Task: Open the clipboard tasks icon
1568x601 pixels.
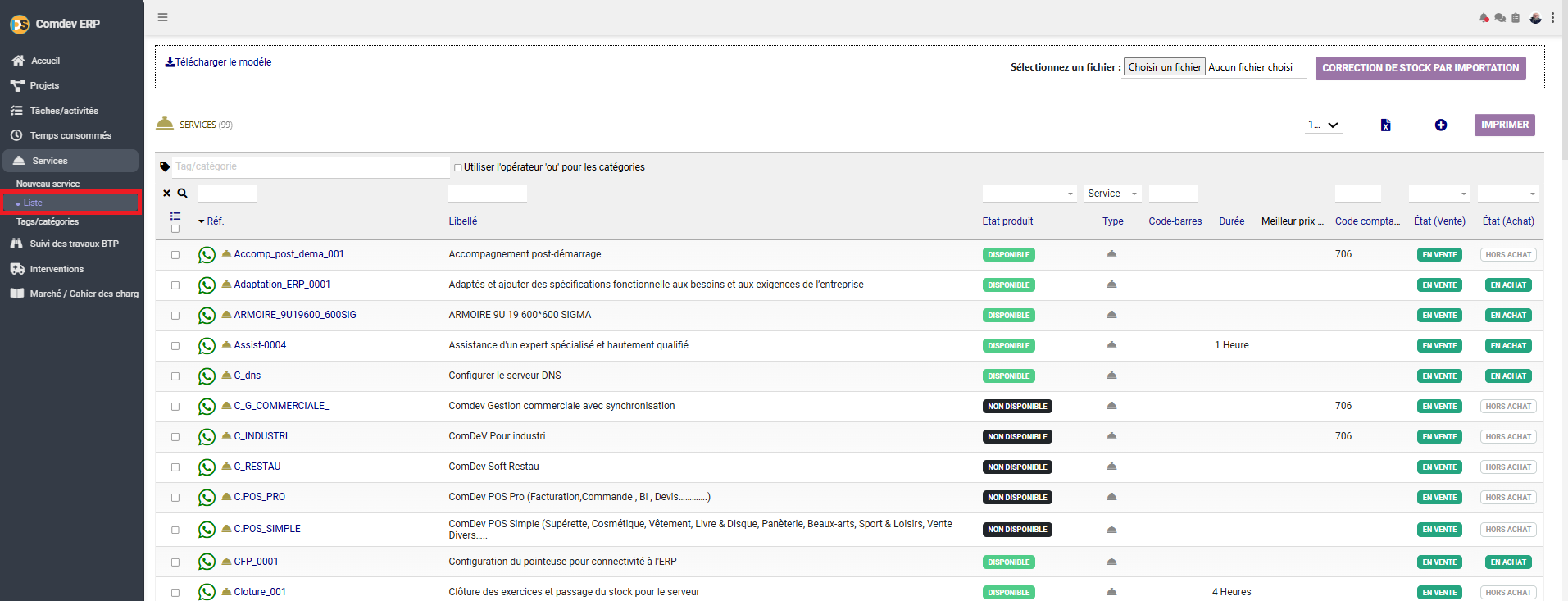Action: point(1516,18)
